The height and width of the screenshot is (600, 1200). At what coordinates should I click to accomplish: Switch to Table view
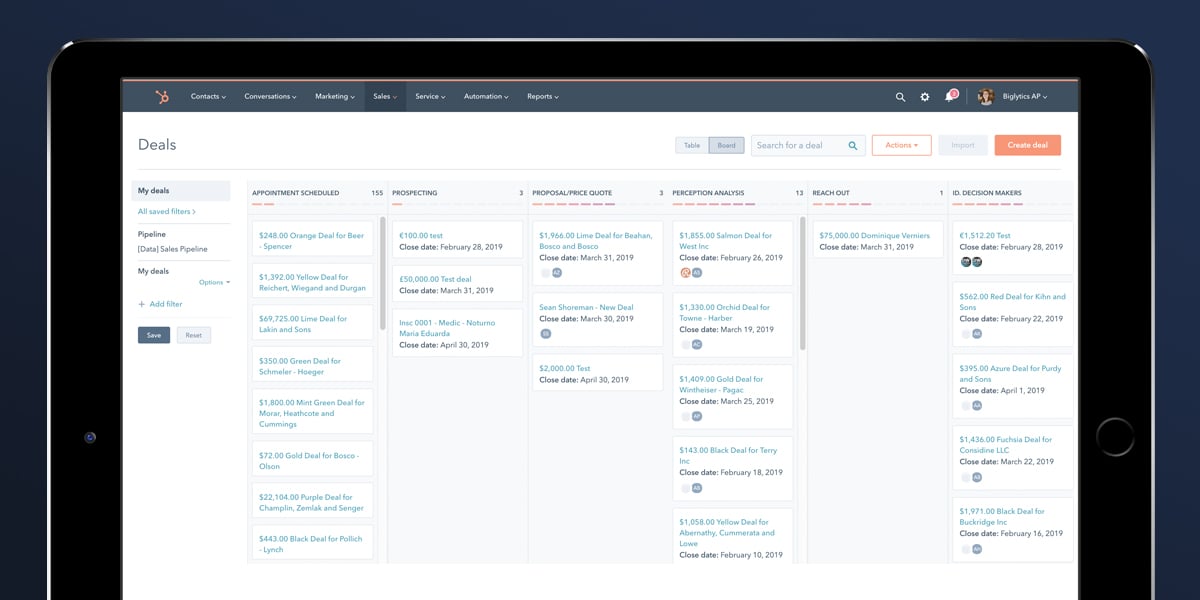click(692, 146)
